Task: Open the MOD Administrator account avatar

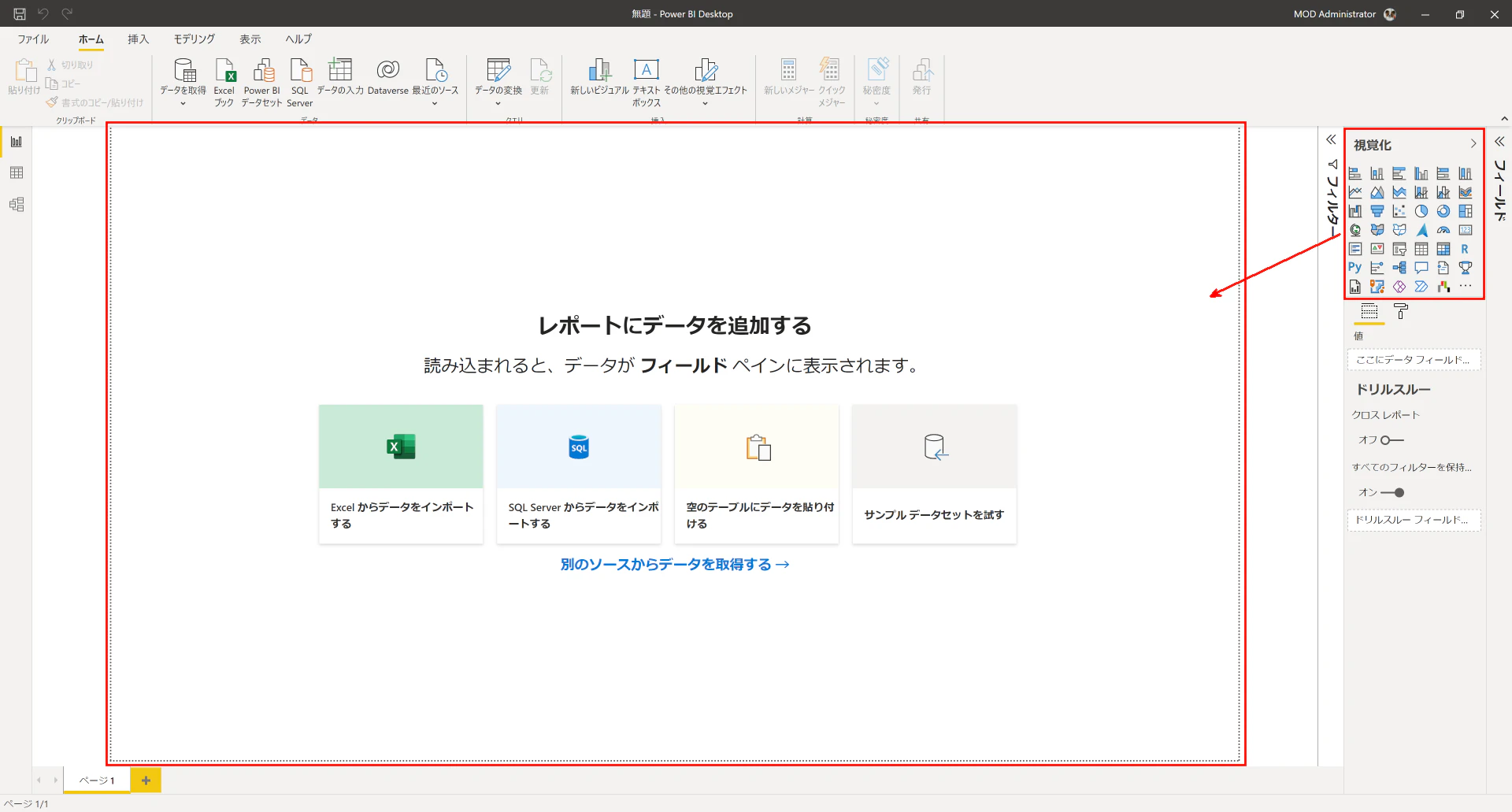Action: tap(1390, 14)
